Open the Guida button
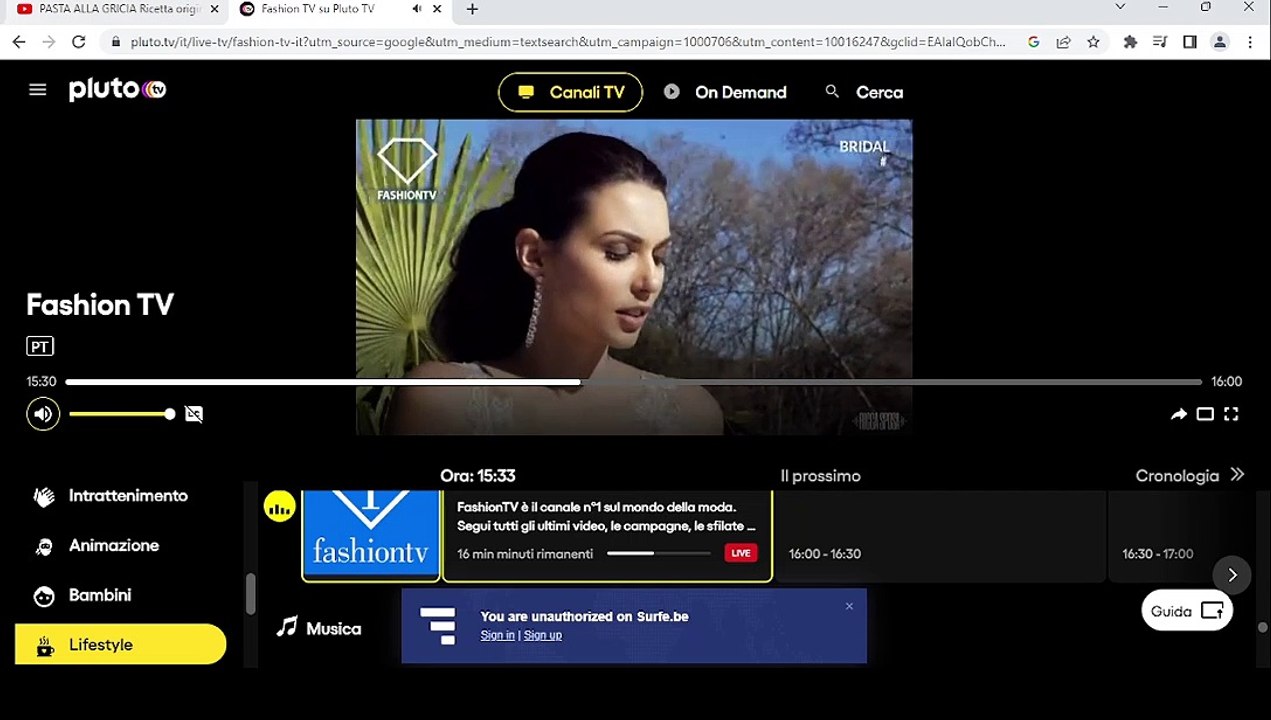The image size is (1271, 720). coord(1187,611)
